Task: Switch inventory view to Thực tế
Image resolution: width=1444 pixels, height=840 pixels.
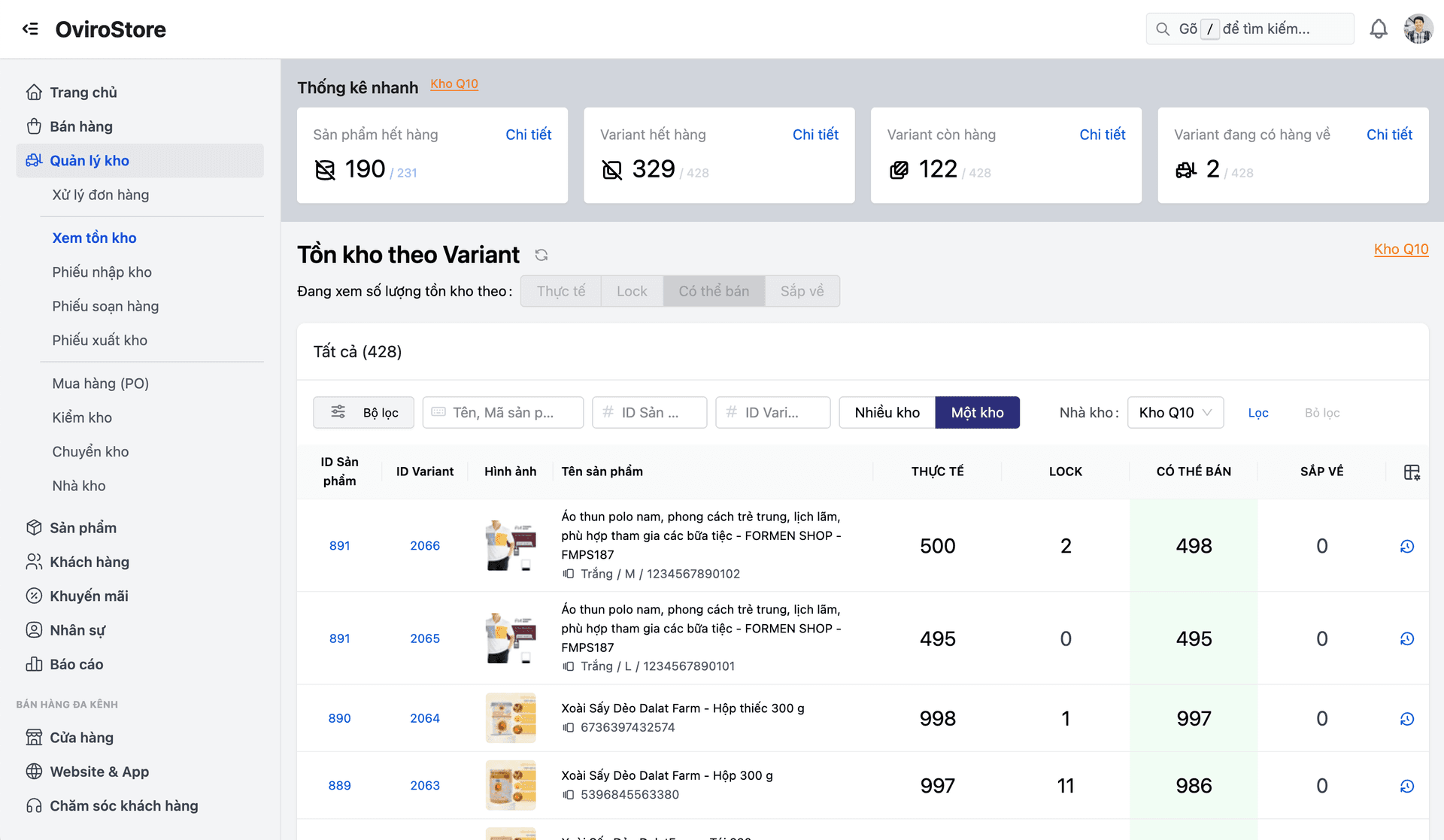Action: click(561, 291)
